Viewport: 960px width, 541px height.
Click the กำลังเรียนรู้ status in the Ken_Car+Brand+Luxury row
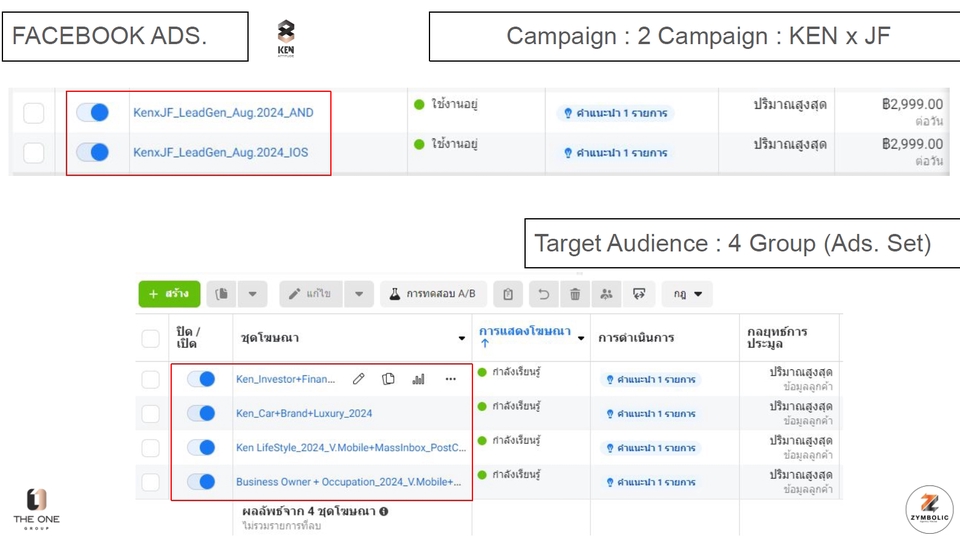pyautogui.click(x=509, y=406)
